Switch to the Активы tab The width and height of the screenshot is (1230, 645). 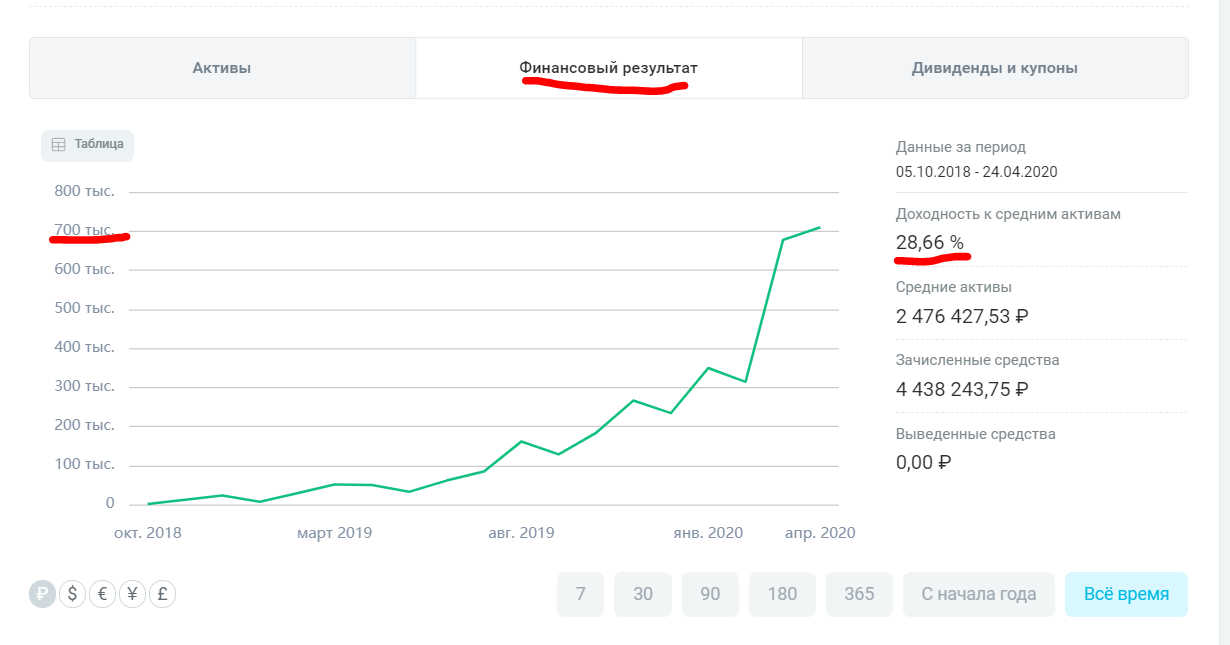(222, 68)
